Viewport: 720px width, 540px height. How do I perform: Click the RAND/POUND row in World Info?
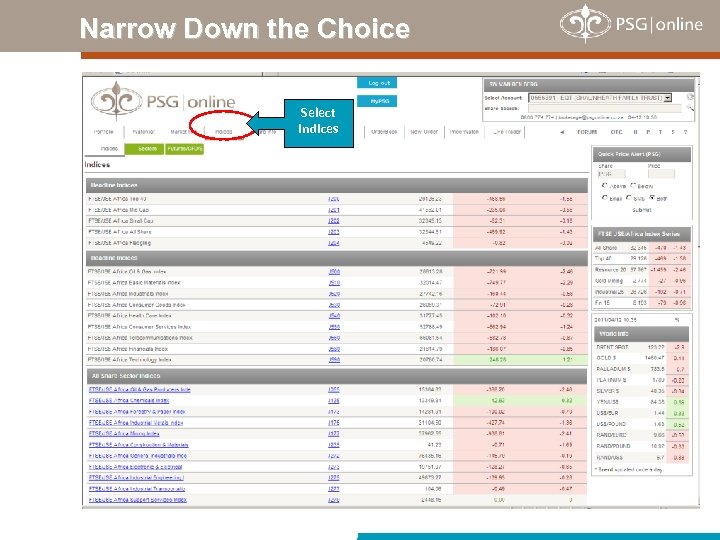tap(641, 446)
